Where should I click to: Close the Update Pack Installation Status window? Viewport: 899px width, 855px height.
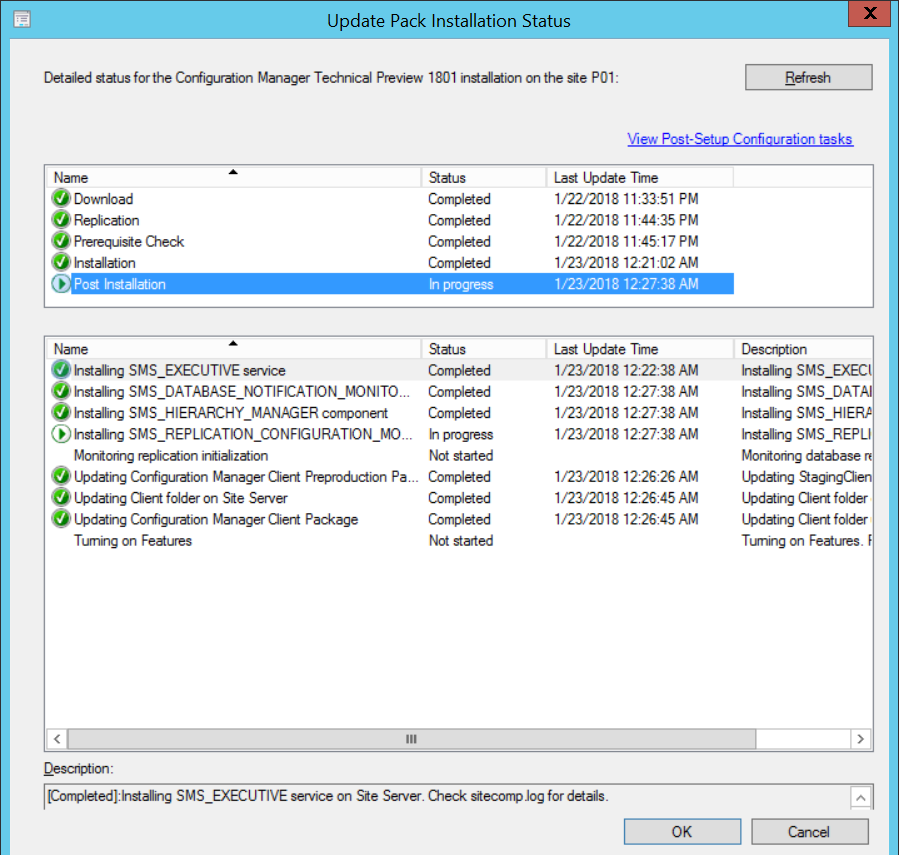pos(870,13)
